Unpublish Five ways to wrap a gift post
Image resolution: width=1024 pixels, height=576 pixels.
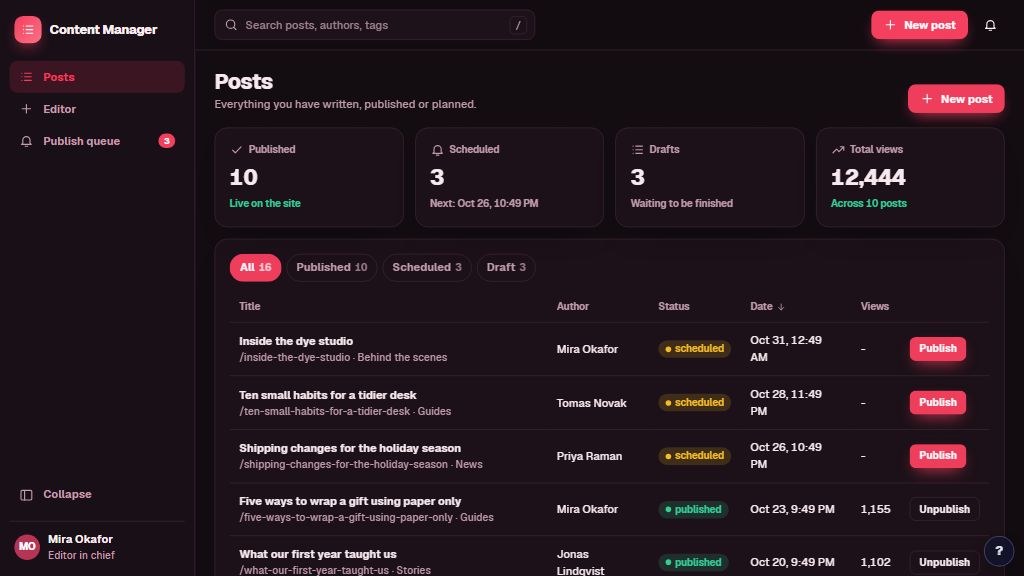[x=944, y=509]
